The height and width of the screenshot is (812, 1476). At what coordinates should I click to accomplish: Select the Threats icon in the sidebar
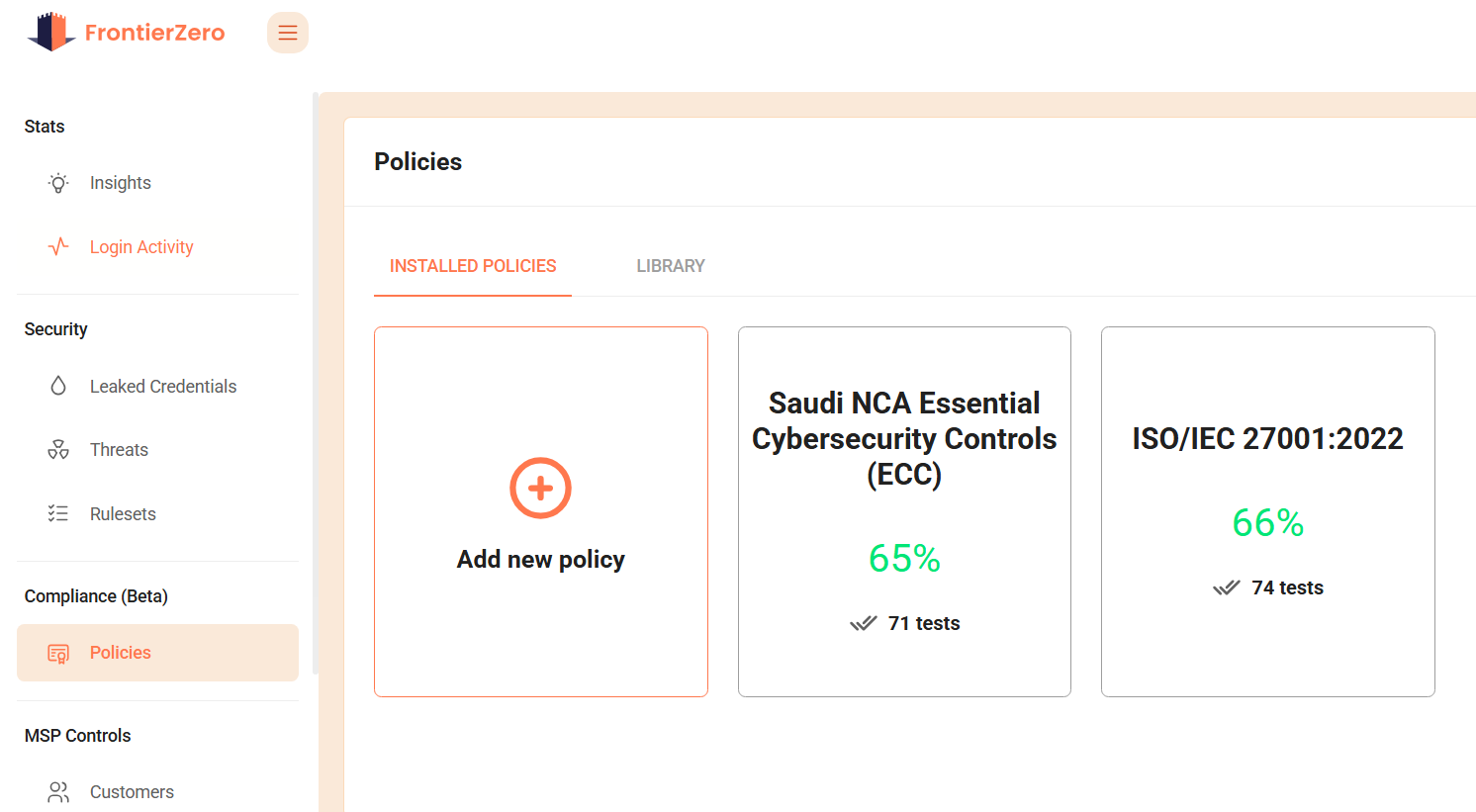pos(57,449)
